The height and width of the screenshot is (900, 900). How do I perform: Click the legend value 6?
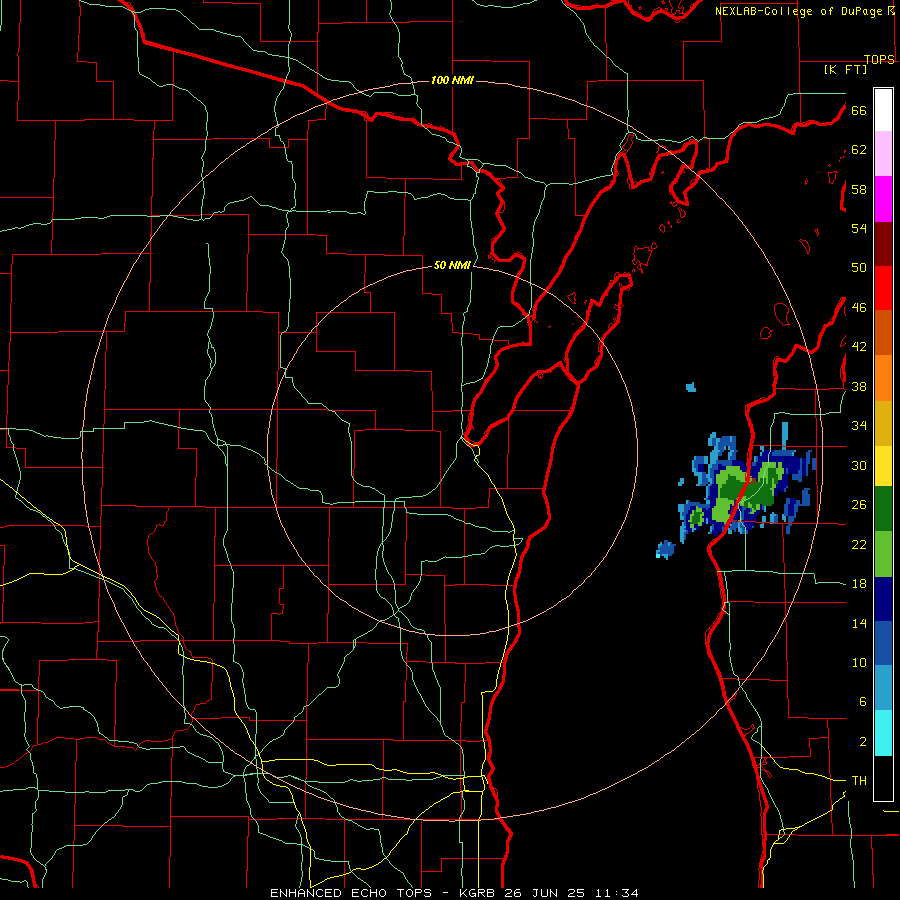pyautogui.click(x=862, y=701)
